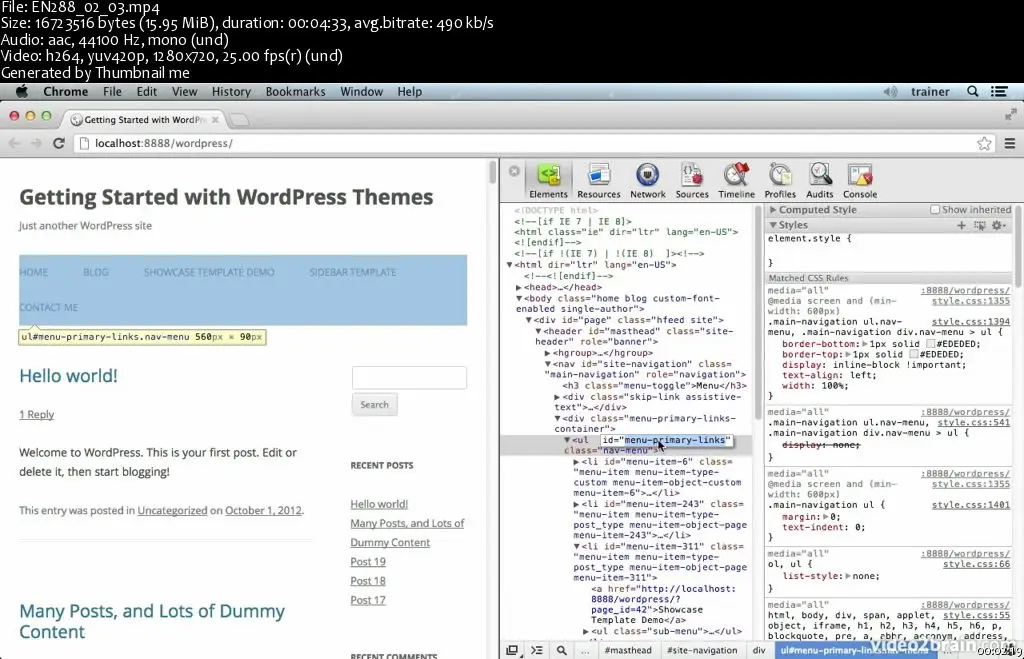1024x659 pixels.
Task: Expand the ul sub-menu node
Action: [586, 632]
